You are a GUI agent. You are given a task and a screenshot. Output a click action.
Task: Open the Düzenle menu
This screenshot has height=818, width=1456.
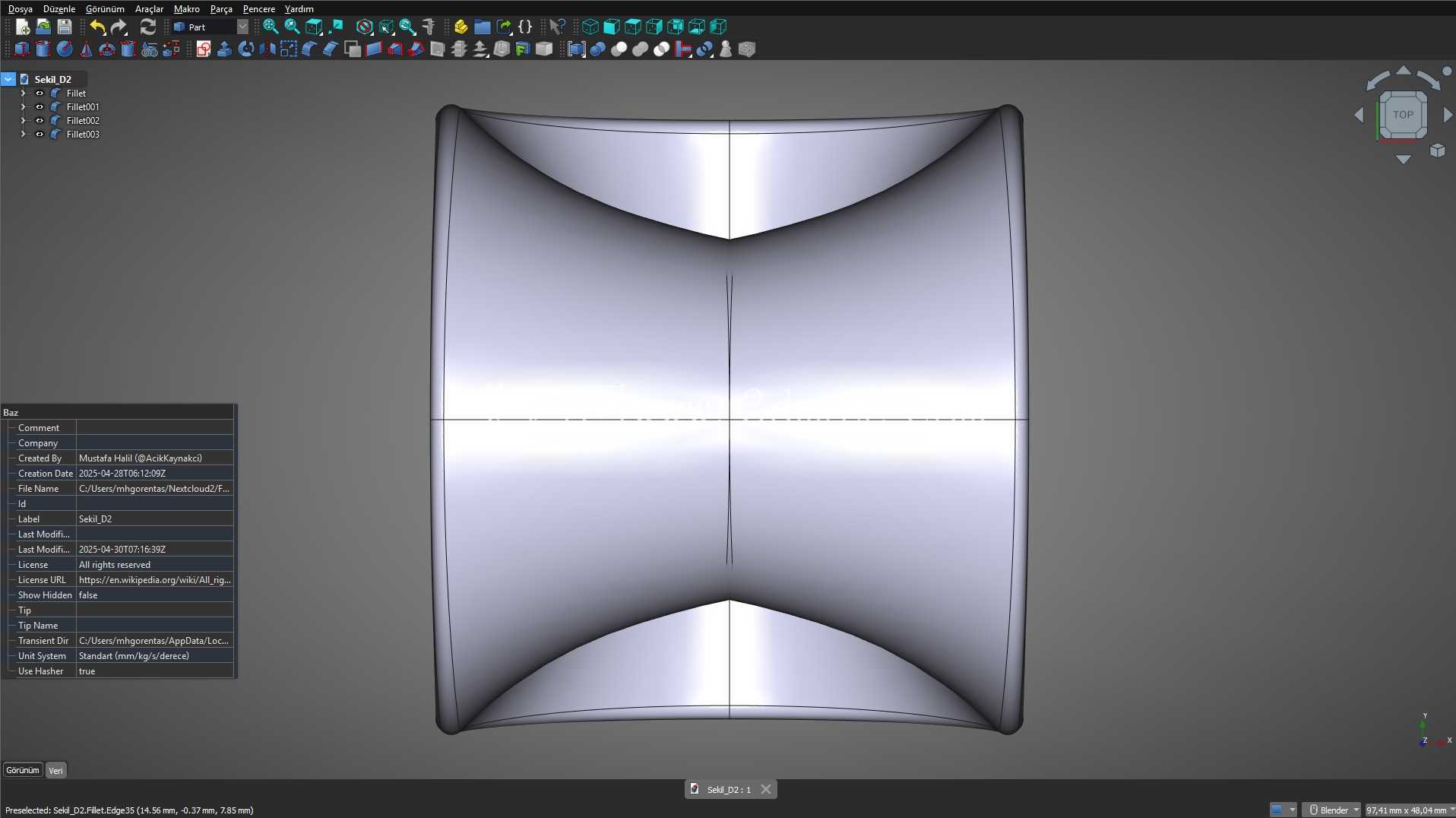(59, 9)
